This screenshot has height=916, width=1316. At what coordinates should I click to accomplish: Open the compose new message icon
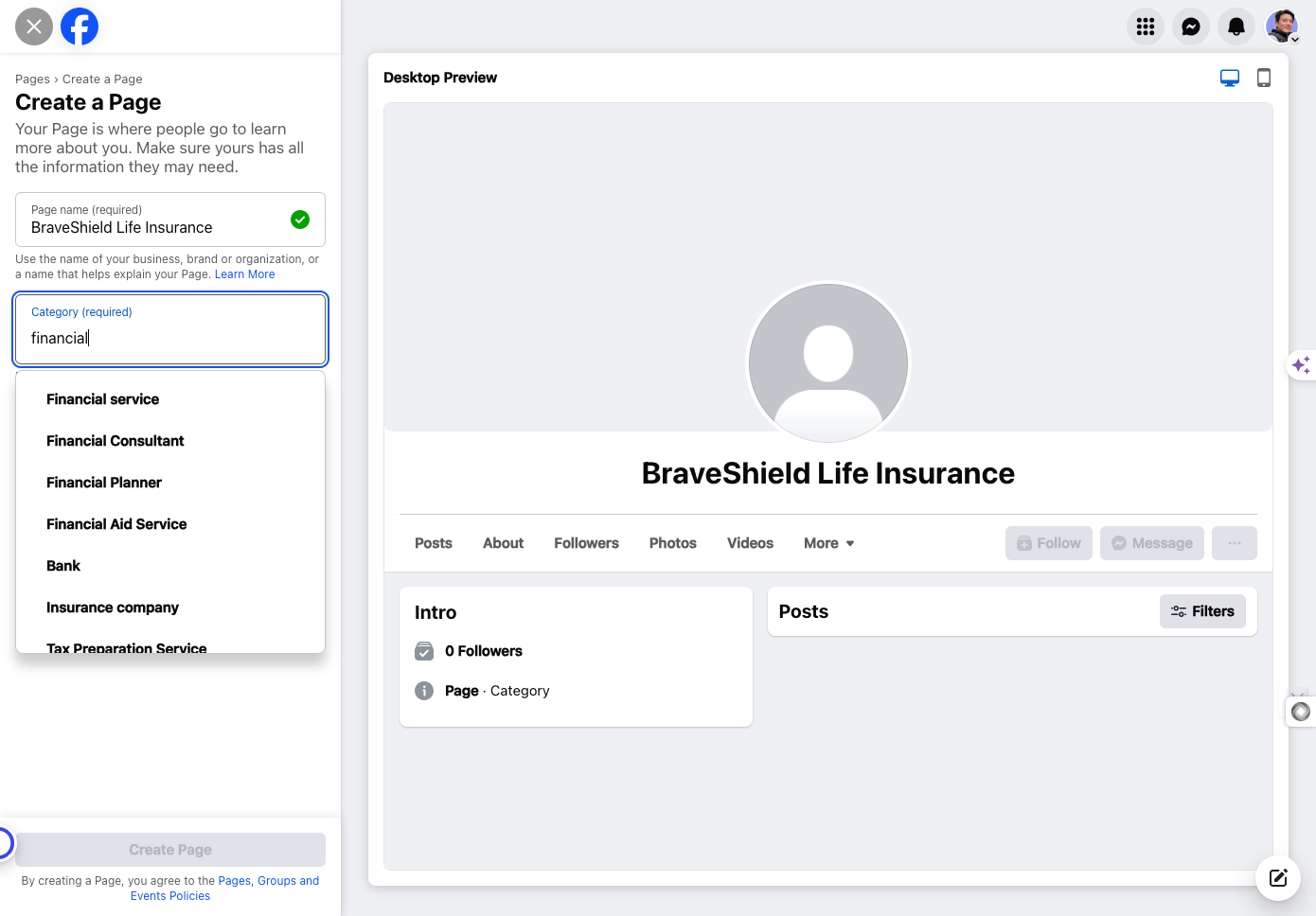click(1278, 877)
